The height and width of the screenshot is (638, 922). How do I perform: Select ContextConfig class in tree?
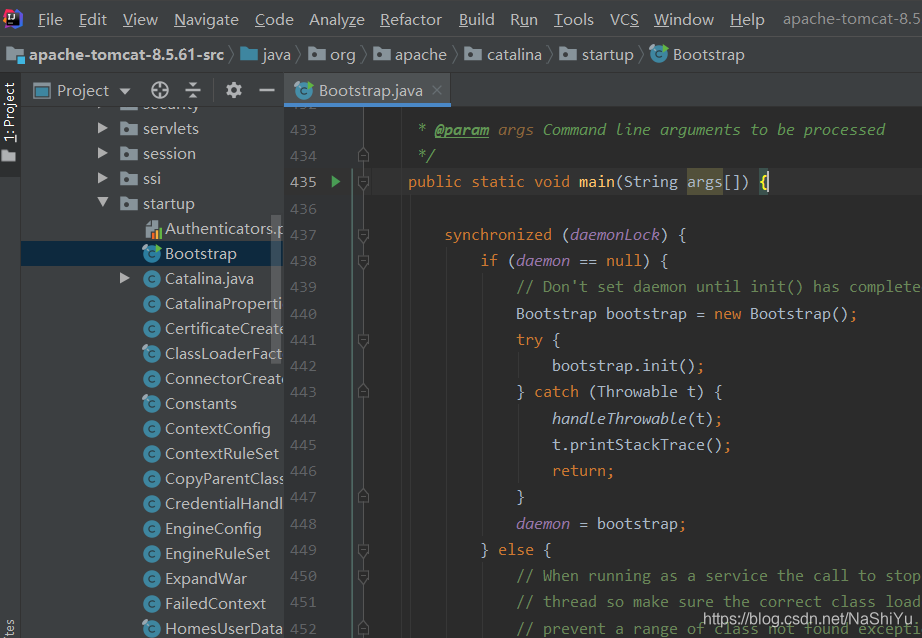pos(207,429)
